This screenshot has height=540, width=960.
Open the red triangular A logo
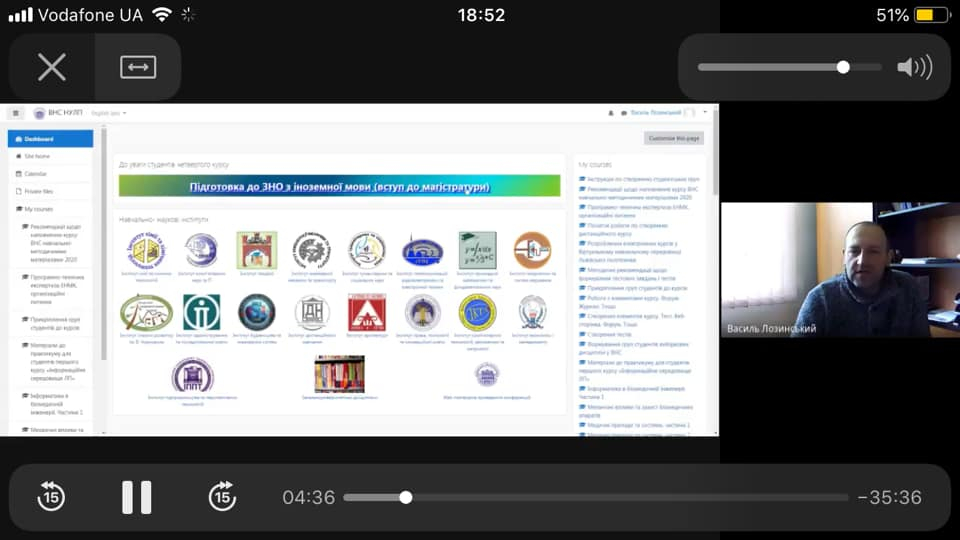click(x=367, y=312)
